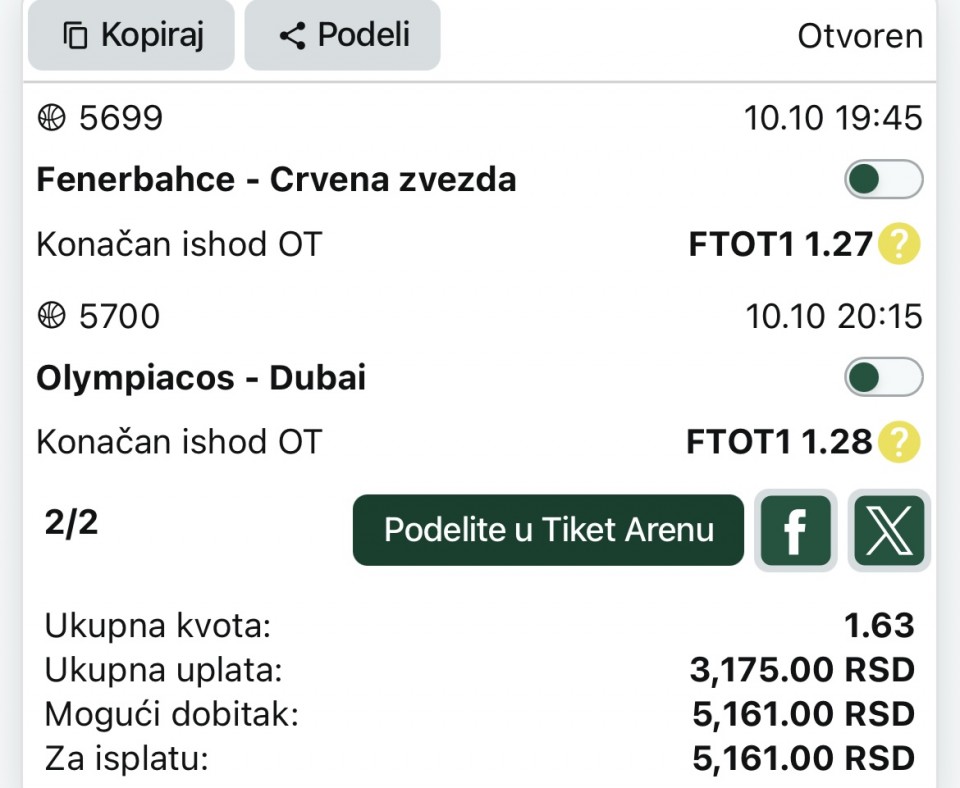The image size is (960, 788).
Task: Open the Olympiacos - Dubai match
Action: (201, 378)
